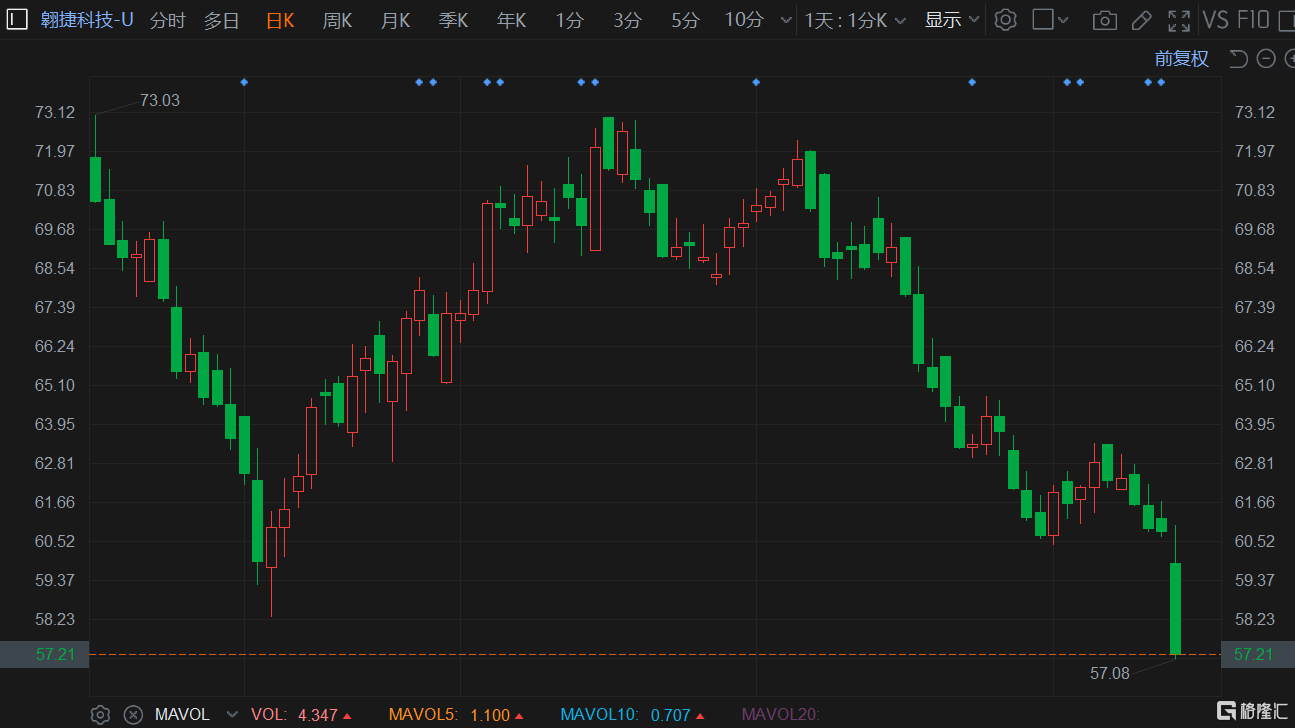Expand the MAVOL indicator dropdown
This screenshot has width=1295, height=728.
point(233,714)
